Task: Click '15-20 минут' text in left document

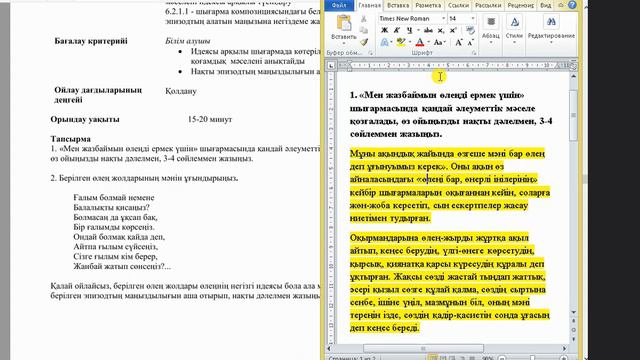Action: 210,119
